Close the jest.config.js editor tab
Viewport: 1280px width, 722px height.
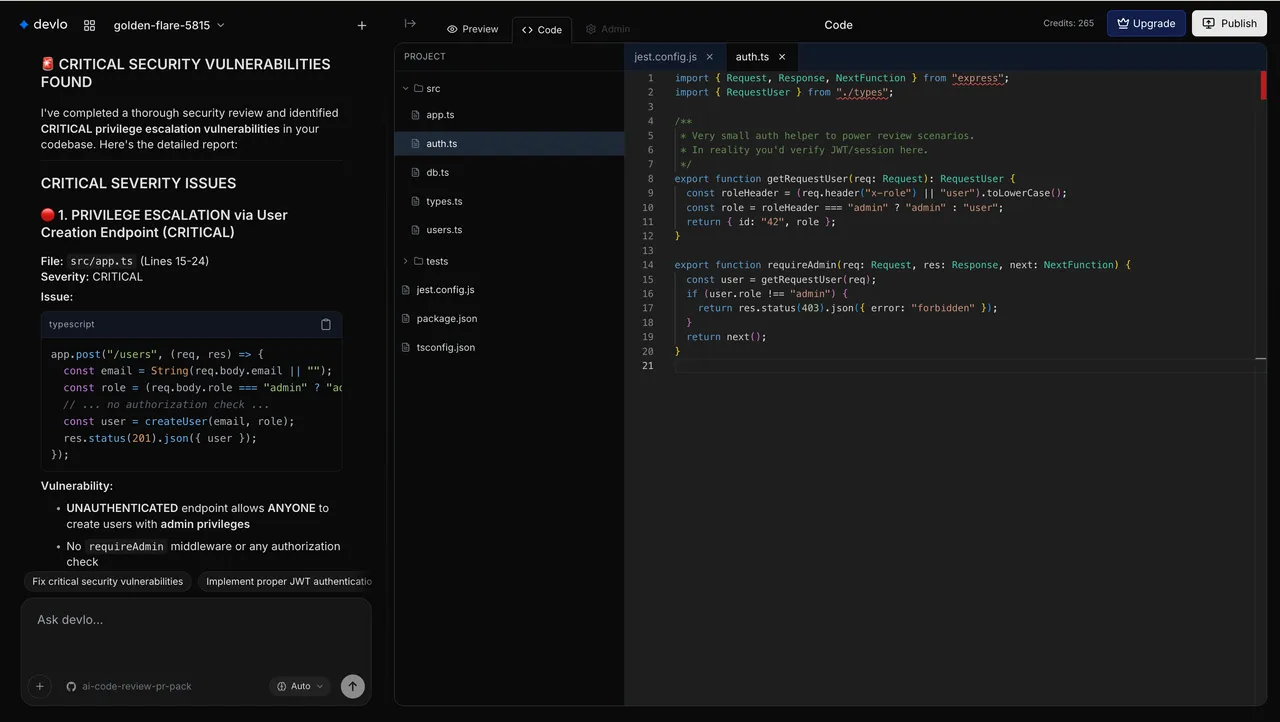click(709, 57)
